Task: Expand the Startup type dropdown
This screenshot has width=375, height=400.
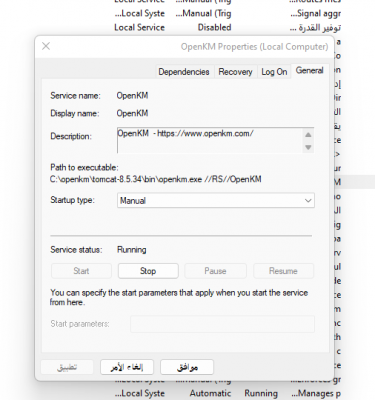Action: 216,200
